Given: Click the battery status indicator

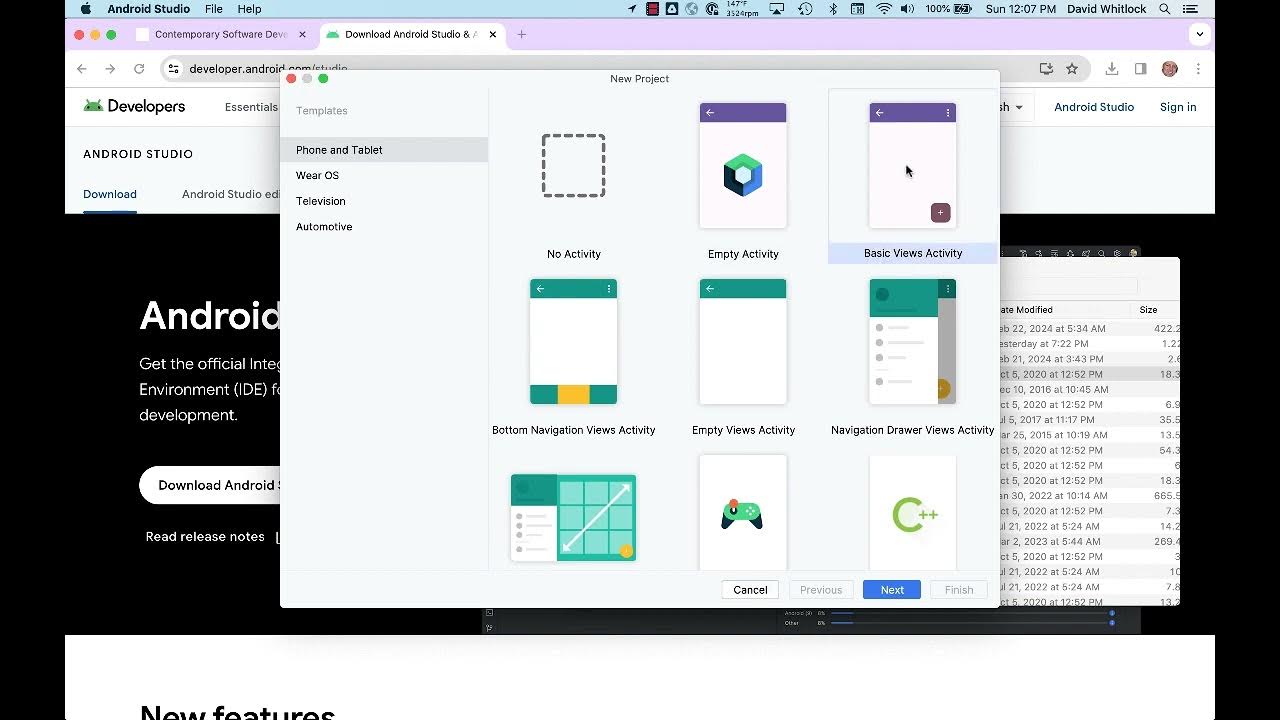Looking at the screenshot, I should pos(949,9).
